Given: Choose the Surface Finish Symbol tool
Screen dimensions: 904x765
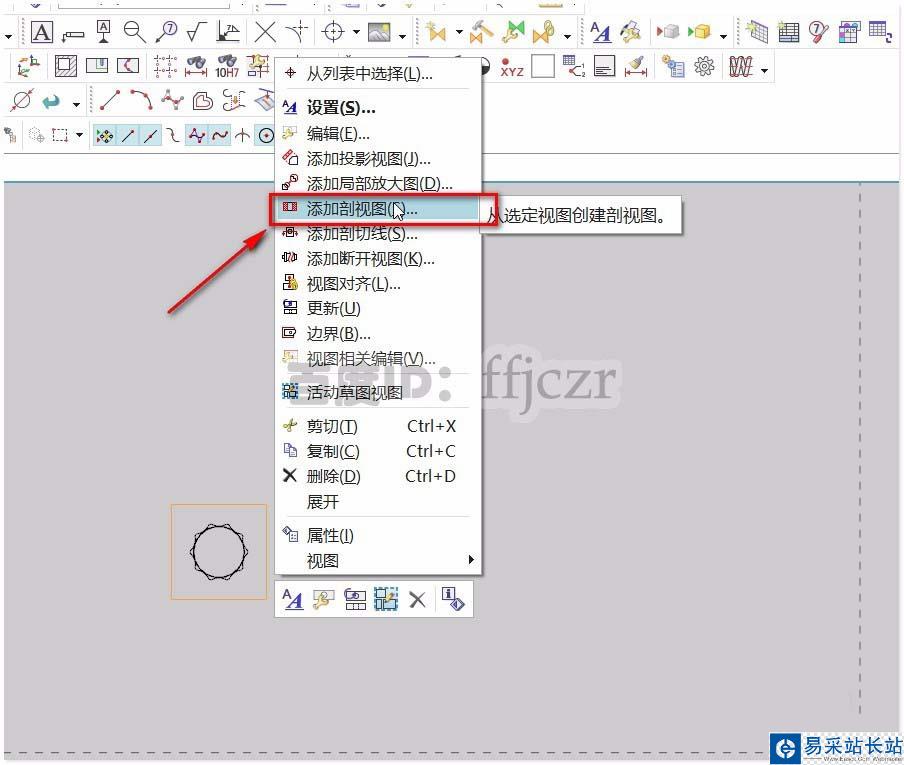Looking at the screenshot, I should coord(197,32).
